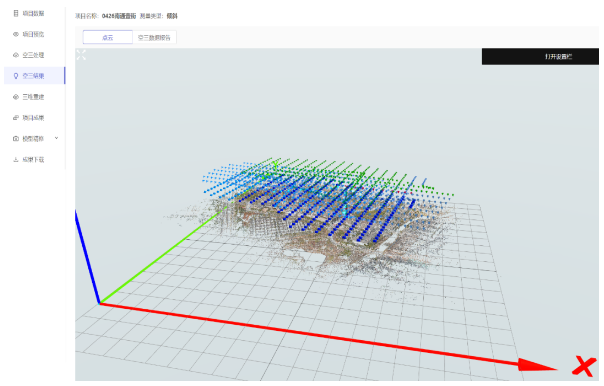Open the 成果下载 sidebar label
Viewport: 604px width, 386px height.
tap(33, 159)
